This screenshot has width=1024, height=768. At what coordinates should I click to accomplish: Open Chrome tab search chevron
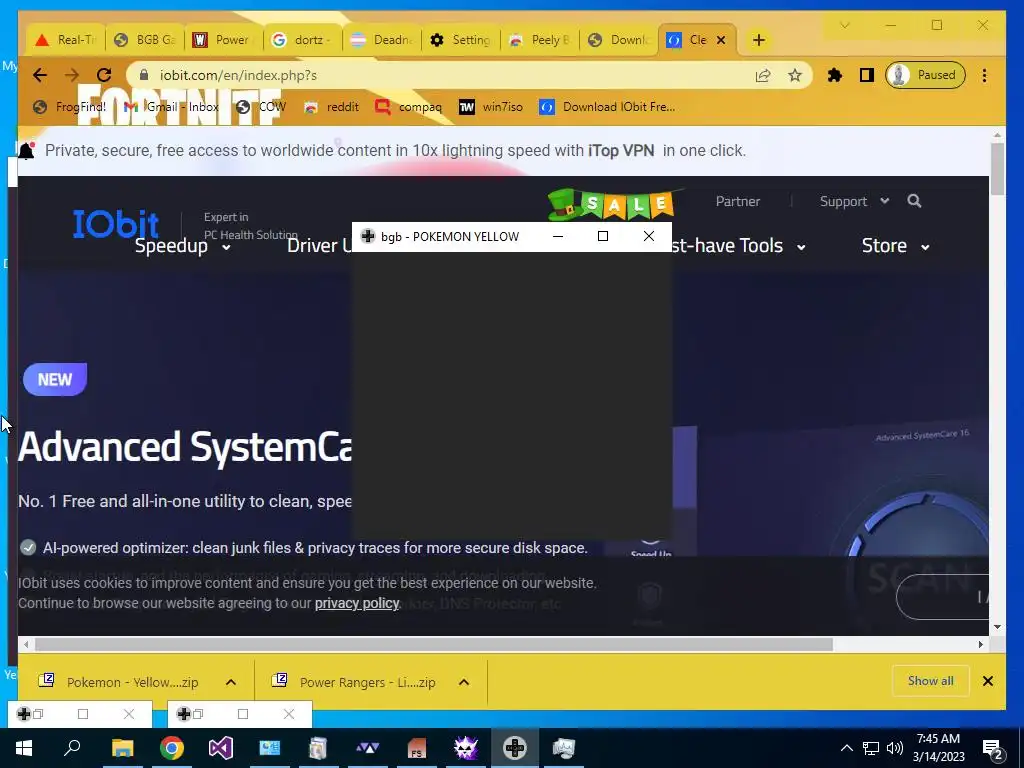point(844,25)
